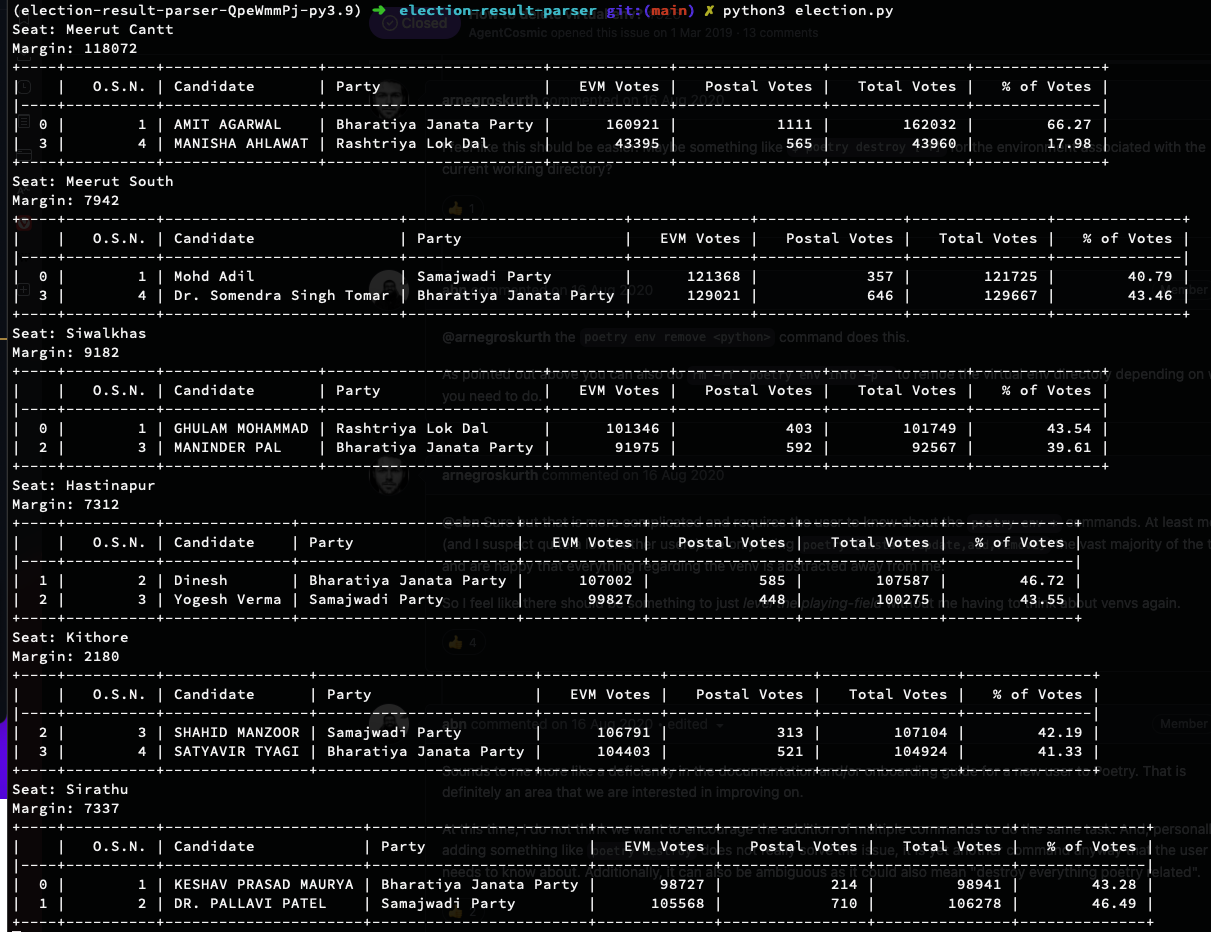This screenshot has width=1211, height=932.
Task: Click the @arnegroskurth mention in background comment
Action: click(x=495, y=338)
